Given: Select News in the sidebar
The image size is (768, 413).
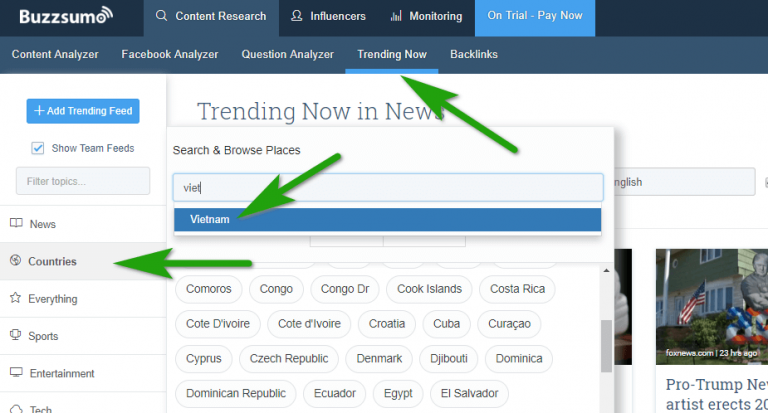Looking at the screenshot, I should [83, 224].
